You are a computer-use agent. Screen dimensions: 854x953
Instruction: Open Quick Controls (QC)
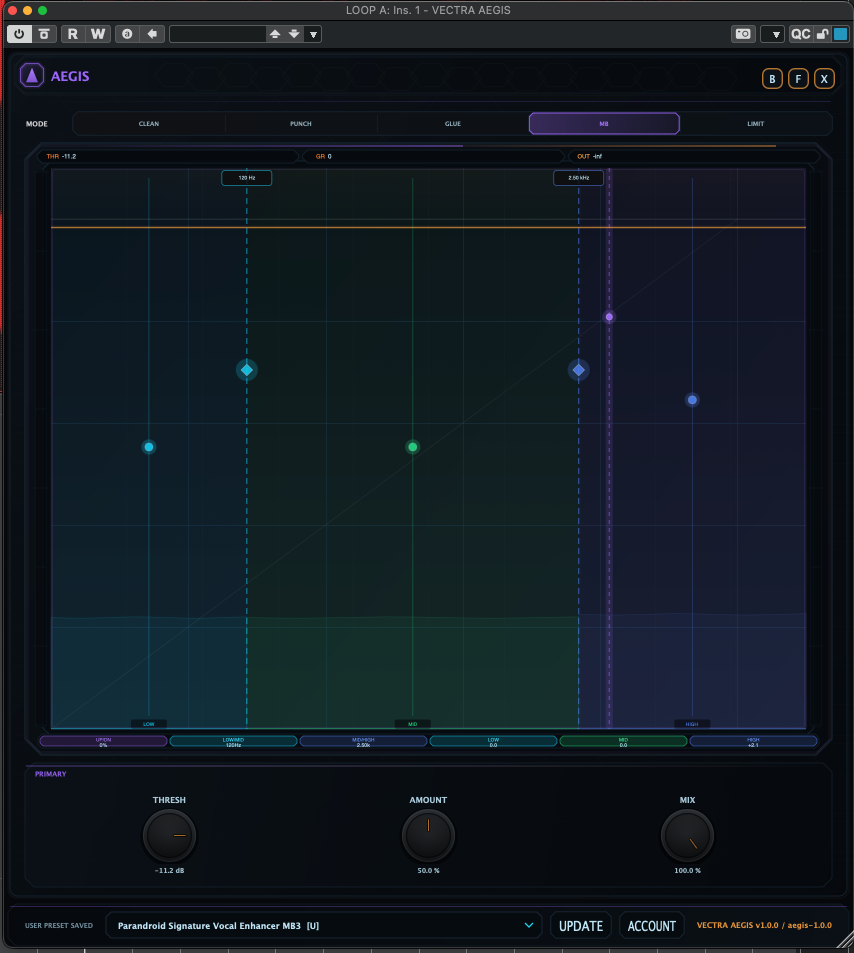[x=801, y=34]
